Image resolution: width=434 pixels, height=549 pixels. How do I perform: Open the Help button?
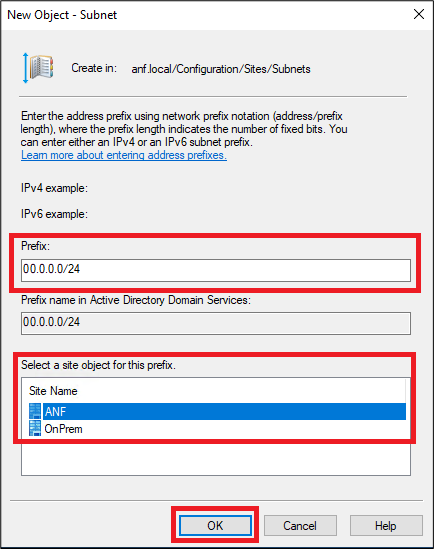coord(386,526)
